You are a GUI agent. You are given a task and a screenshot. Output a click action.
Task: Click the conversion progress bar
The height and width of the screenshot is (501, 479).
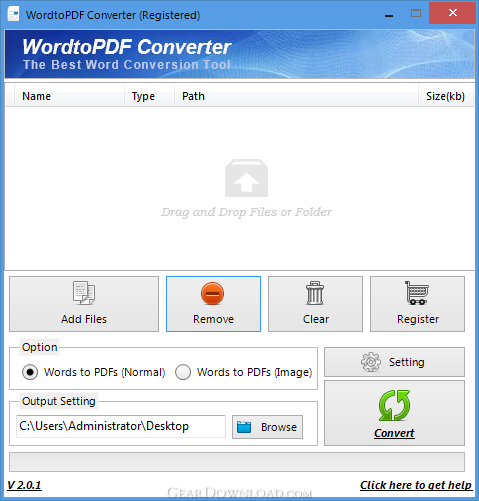[x=237, y=462]
